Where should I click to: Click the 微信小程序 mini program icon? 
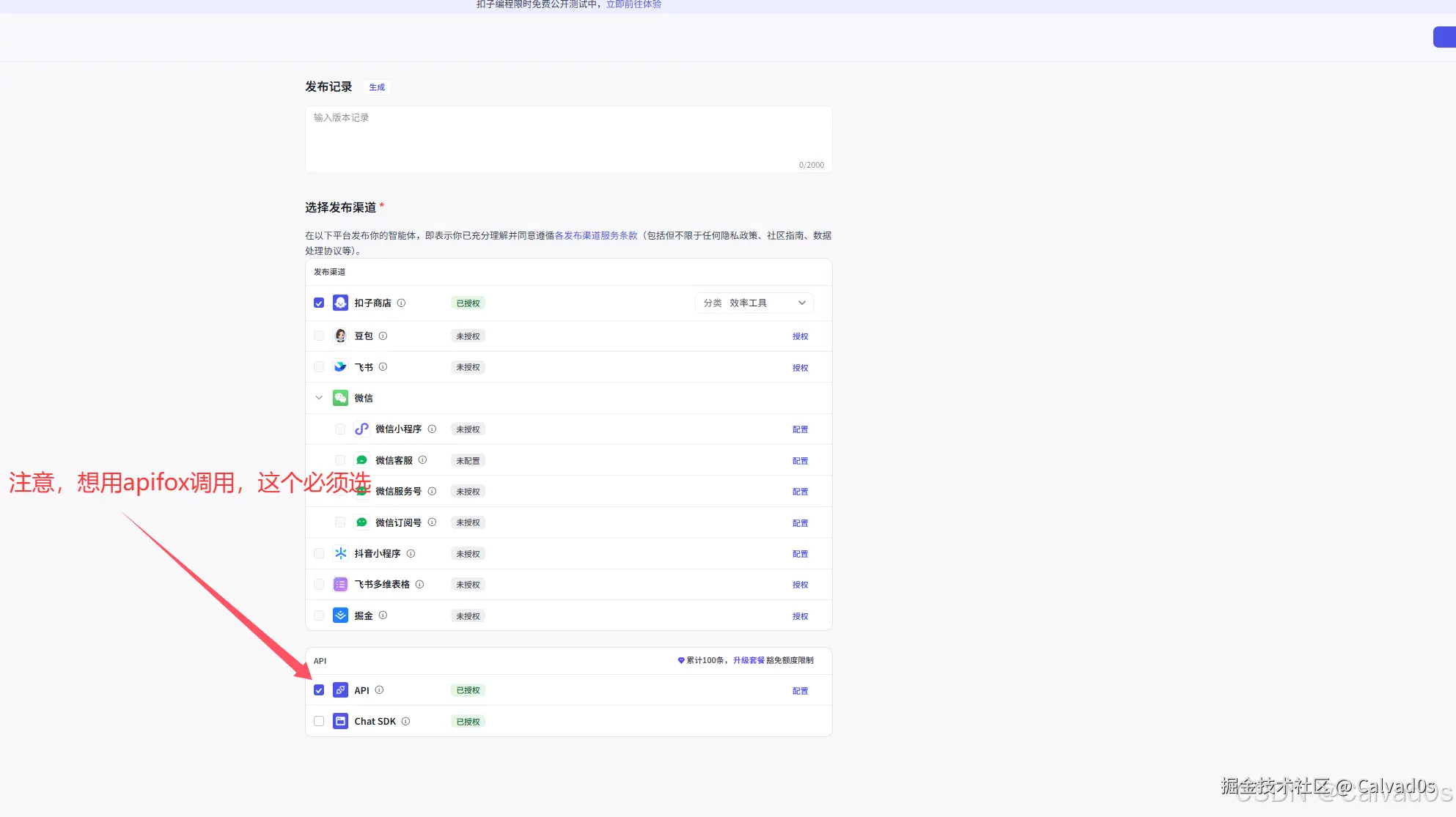coord(361,429)
